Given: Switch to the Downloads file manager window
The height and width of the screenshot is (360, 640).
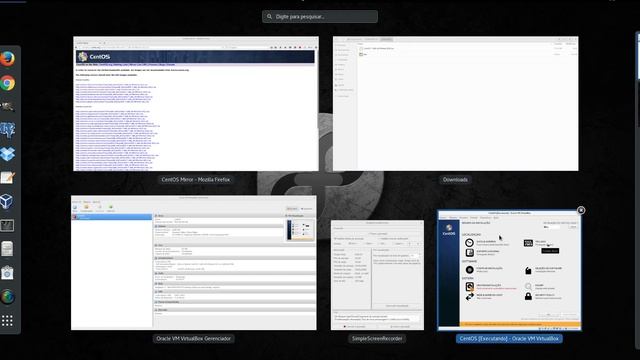Looking at the screenshot, I should click(456, 104).
